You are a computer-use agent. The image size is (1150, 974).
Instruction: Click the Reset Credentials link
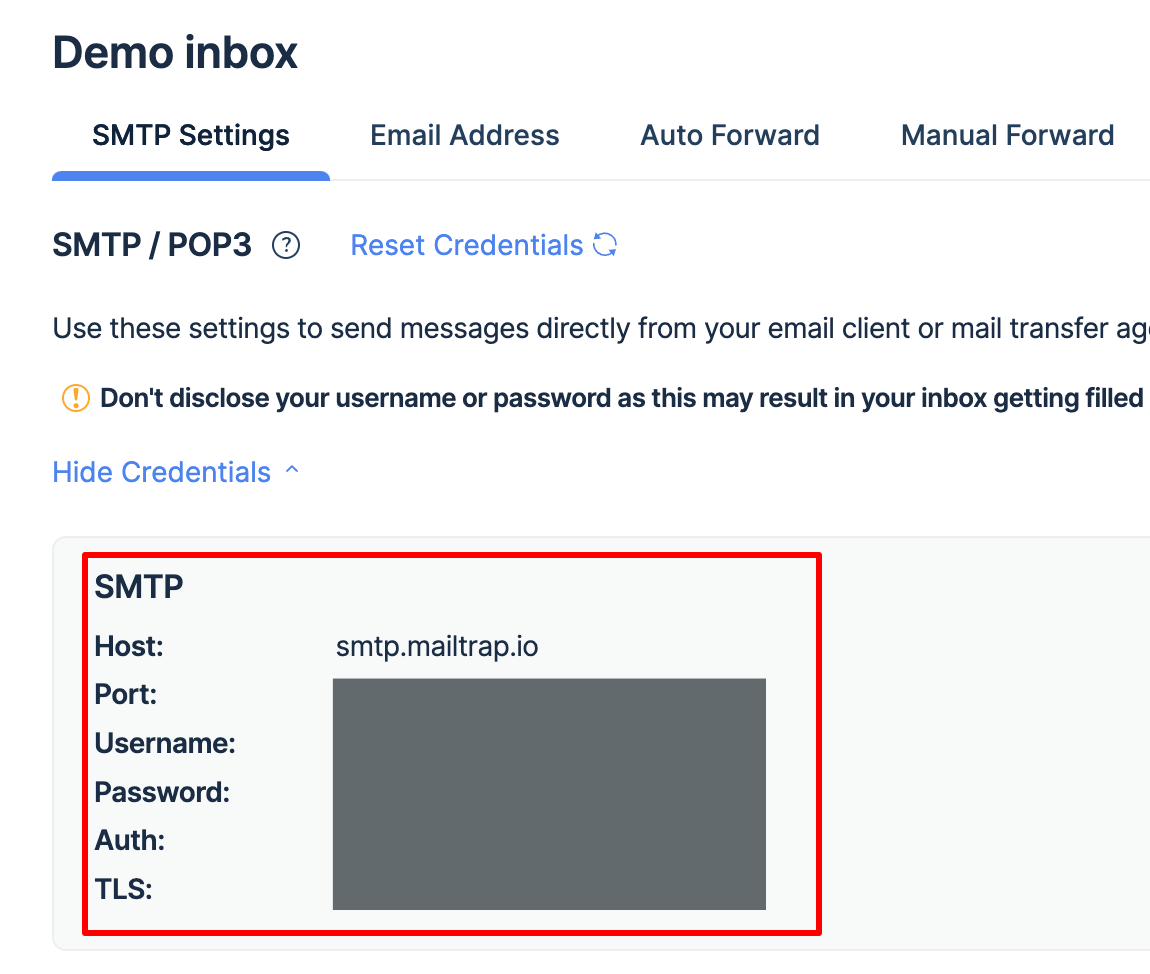[x=467, y=245]
